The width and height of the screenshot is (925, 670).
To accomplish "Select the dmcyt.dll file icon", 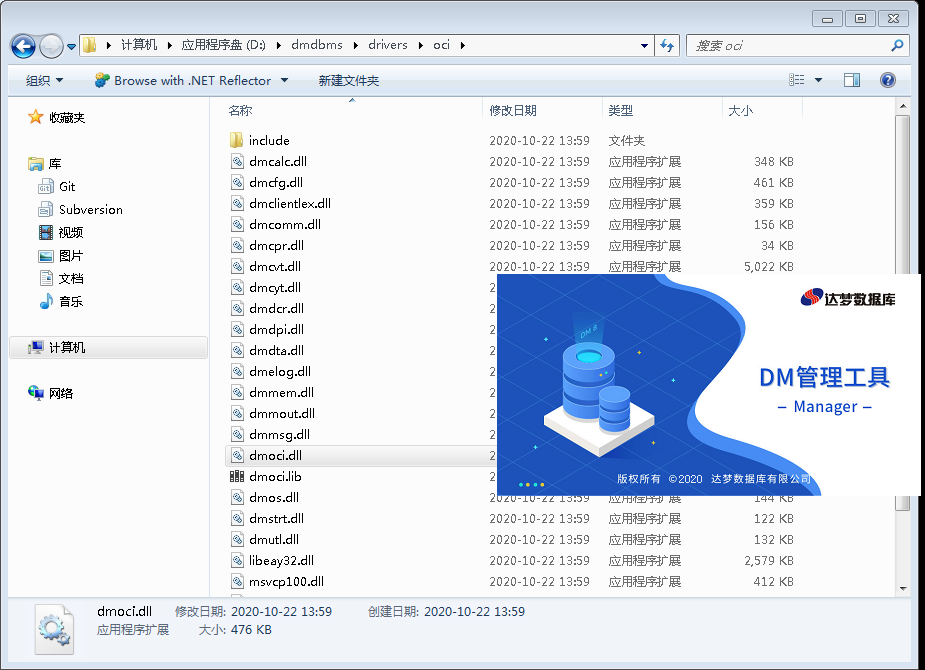I will click(237, 288).
